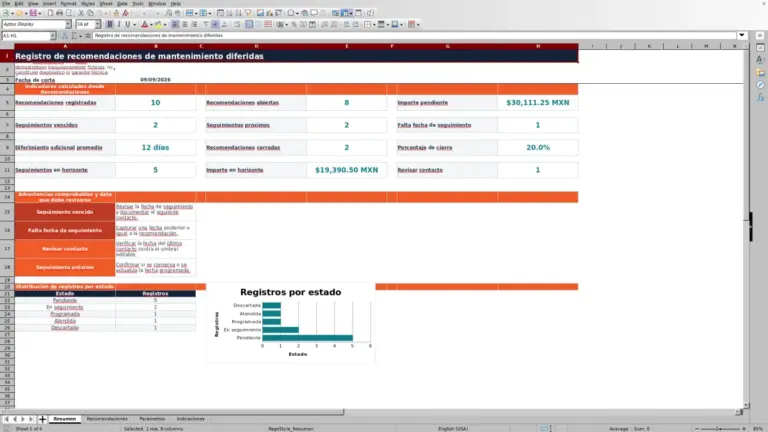This screenshot has height=432, width=768.
Task: Toggle Align right button
Action: tap(194, 24)
